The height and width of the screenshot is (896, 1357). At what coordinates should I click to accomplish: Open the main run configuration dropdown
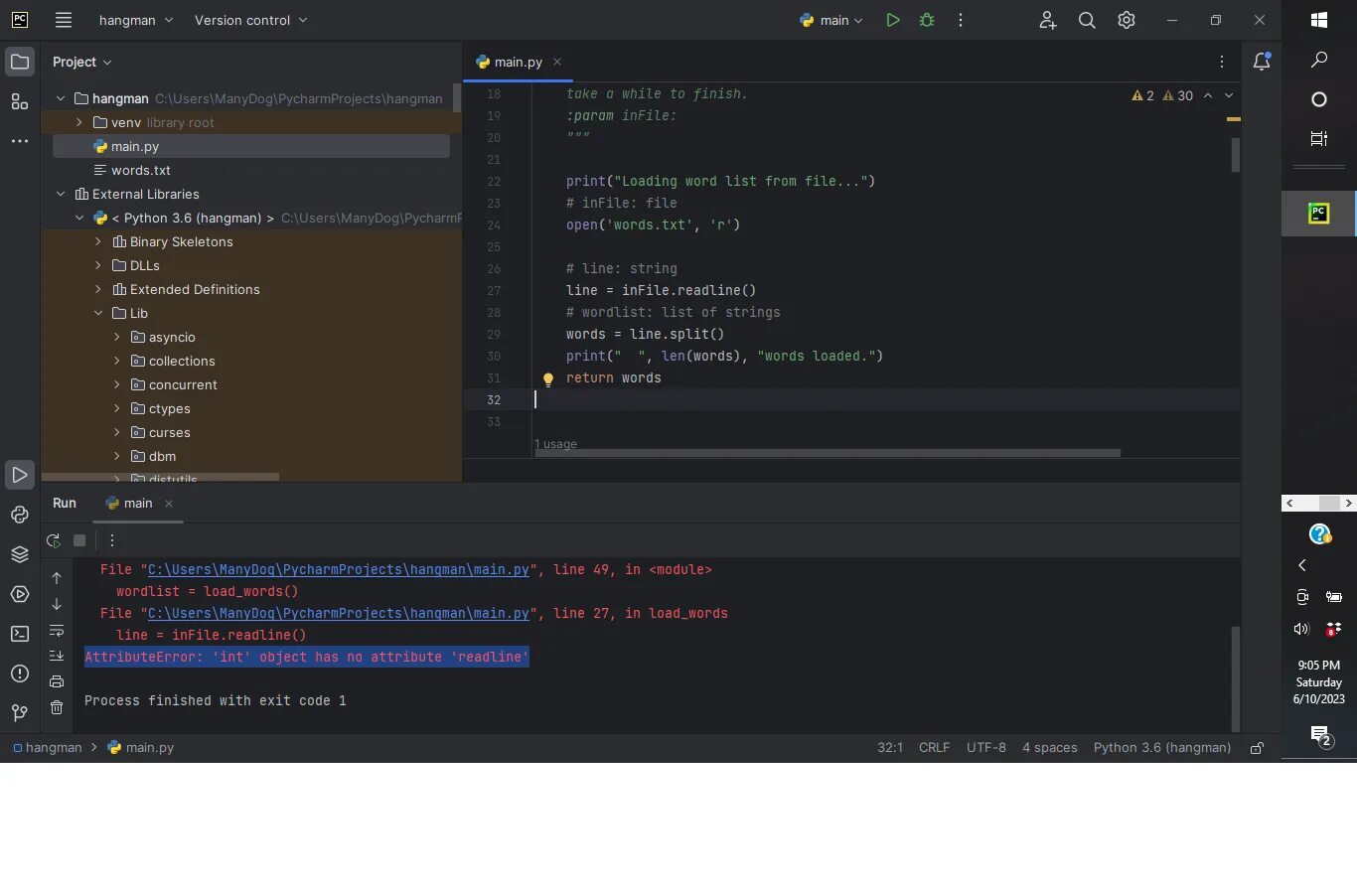tap(831, 20)
